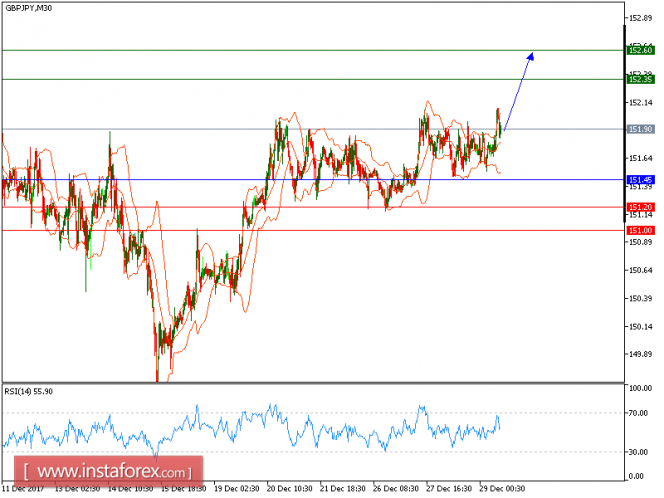The width and height of the screenshot is (664, 498).
Task: Click the 152.89 top price axis label
Action: tap(640, 18)
